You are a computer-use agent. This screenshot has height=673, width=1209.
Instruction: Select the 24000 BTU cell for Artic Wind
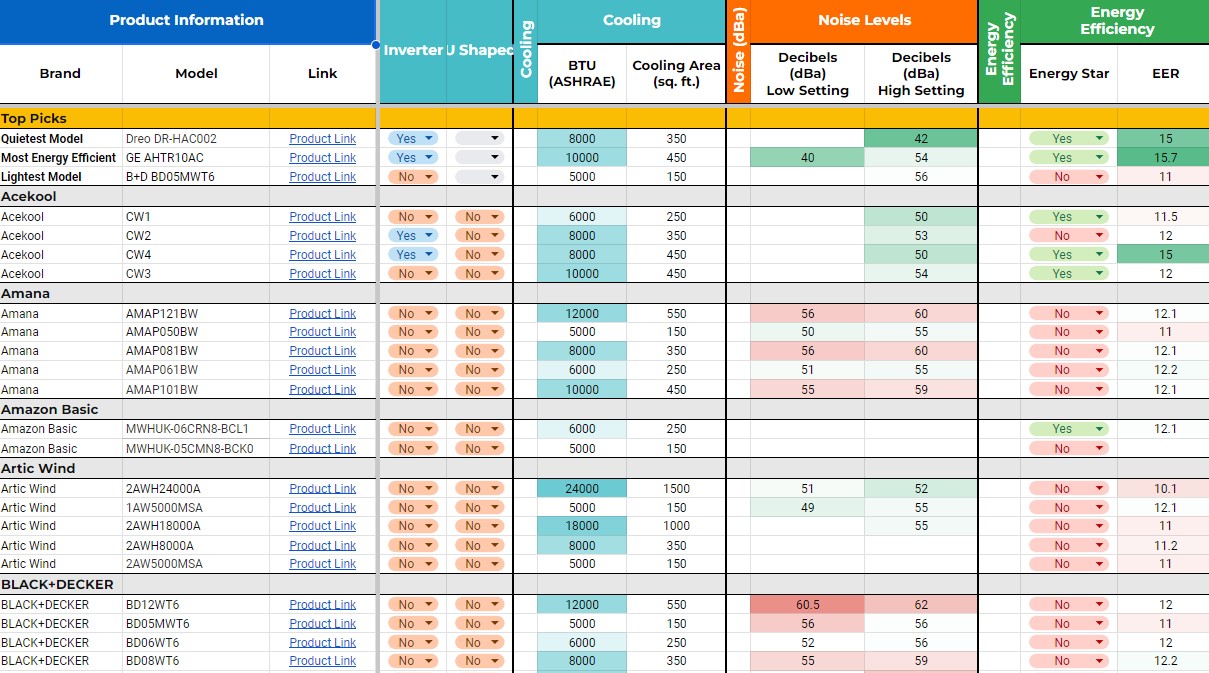tap(582, 489)
